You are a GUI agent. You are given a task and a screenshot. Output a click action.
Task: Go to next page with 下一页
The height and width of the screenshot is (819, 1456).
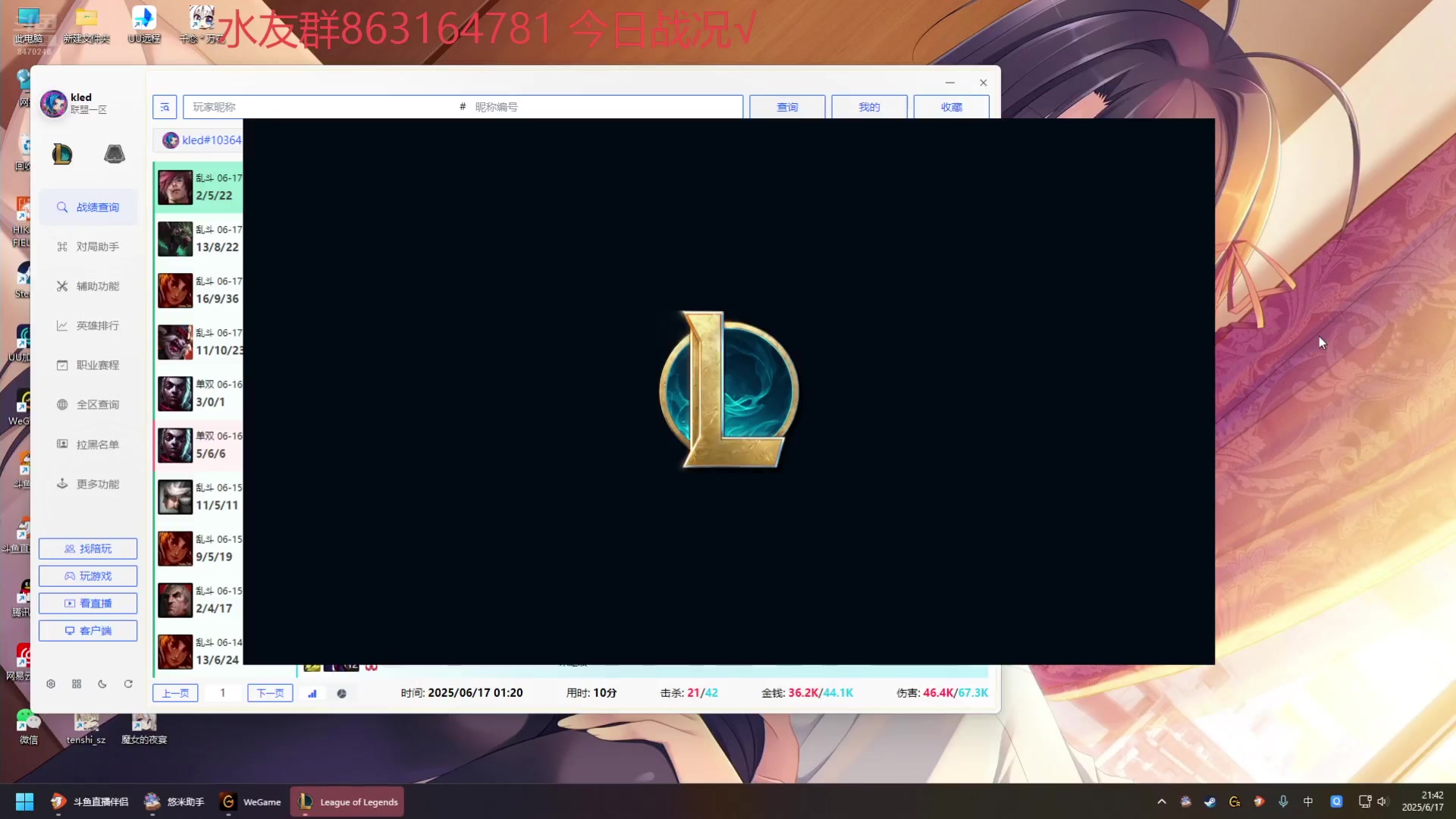coord(270,693)
